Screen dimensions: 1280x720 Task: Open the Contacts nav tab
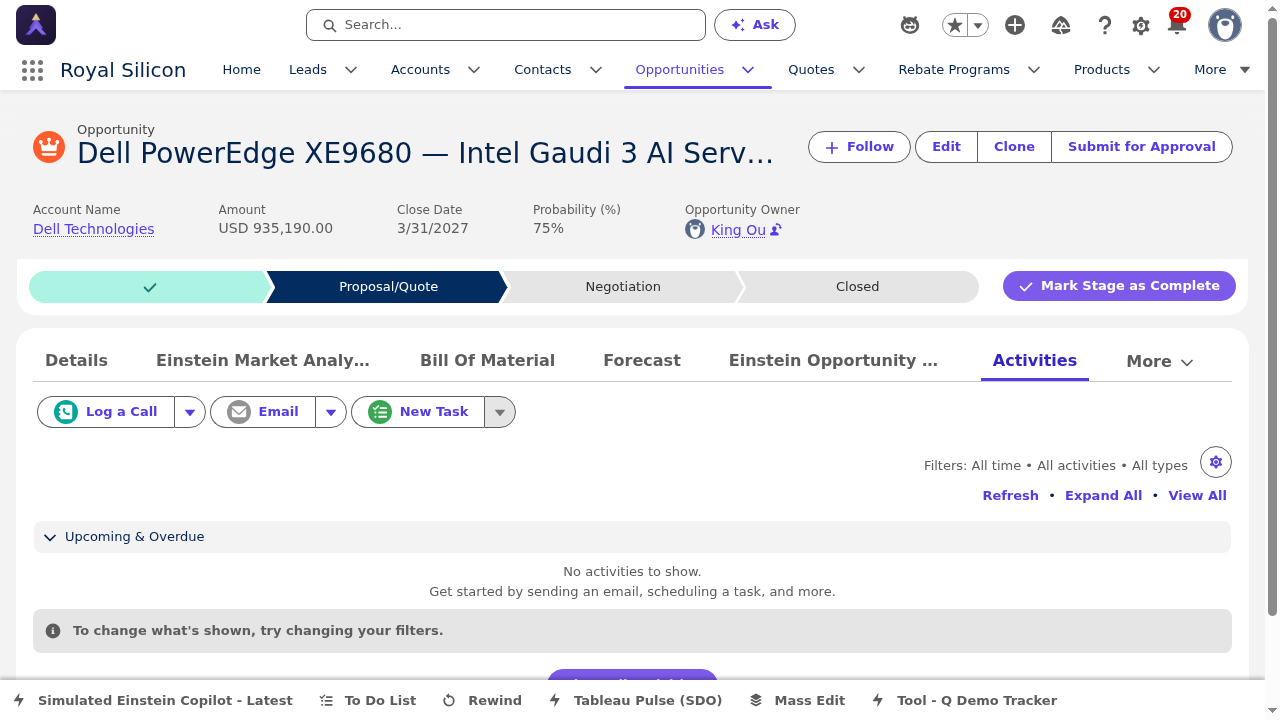(543, 70)
